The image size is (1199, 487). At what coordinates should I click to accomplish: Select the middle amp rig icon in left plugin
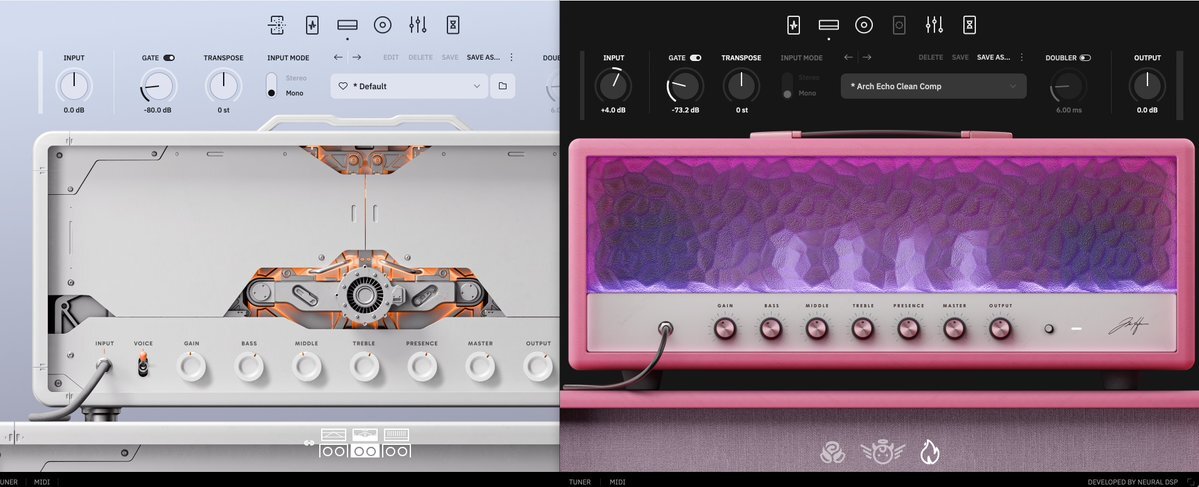point(365,443)
